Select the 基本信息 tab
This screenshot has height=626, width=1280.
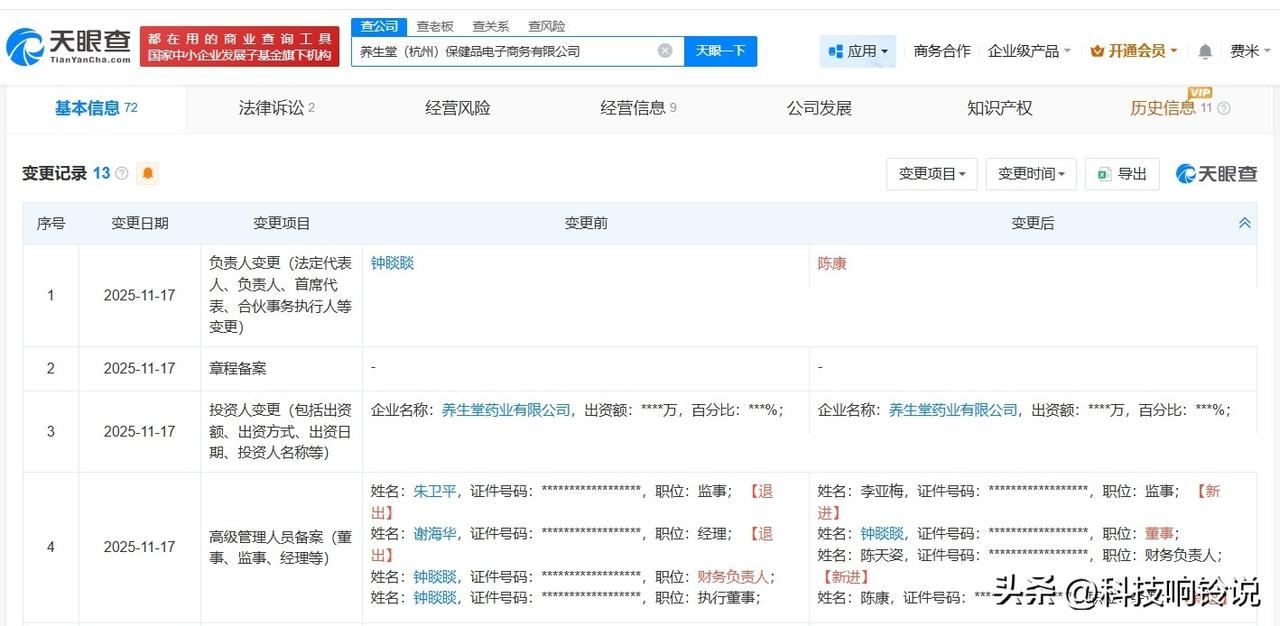click(x=96, y=108)
